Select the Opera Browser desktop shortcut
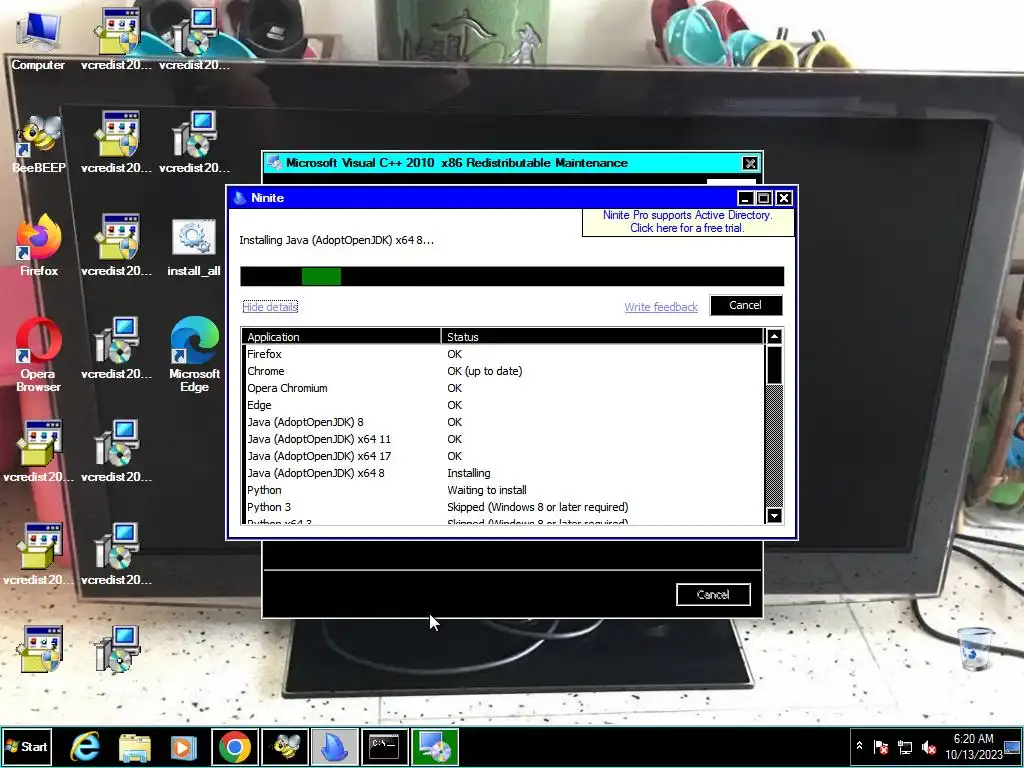Image resolution: width=1024 pixels, height=768 pixels. point(39,355)
